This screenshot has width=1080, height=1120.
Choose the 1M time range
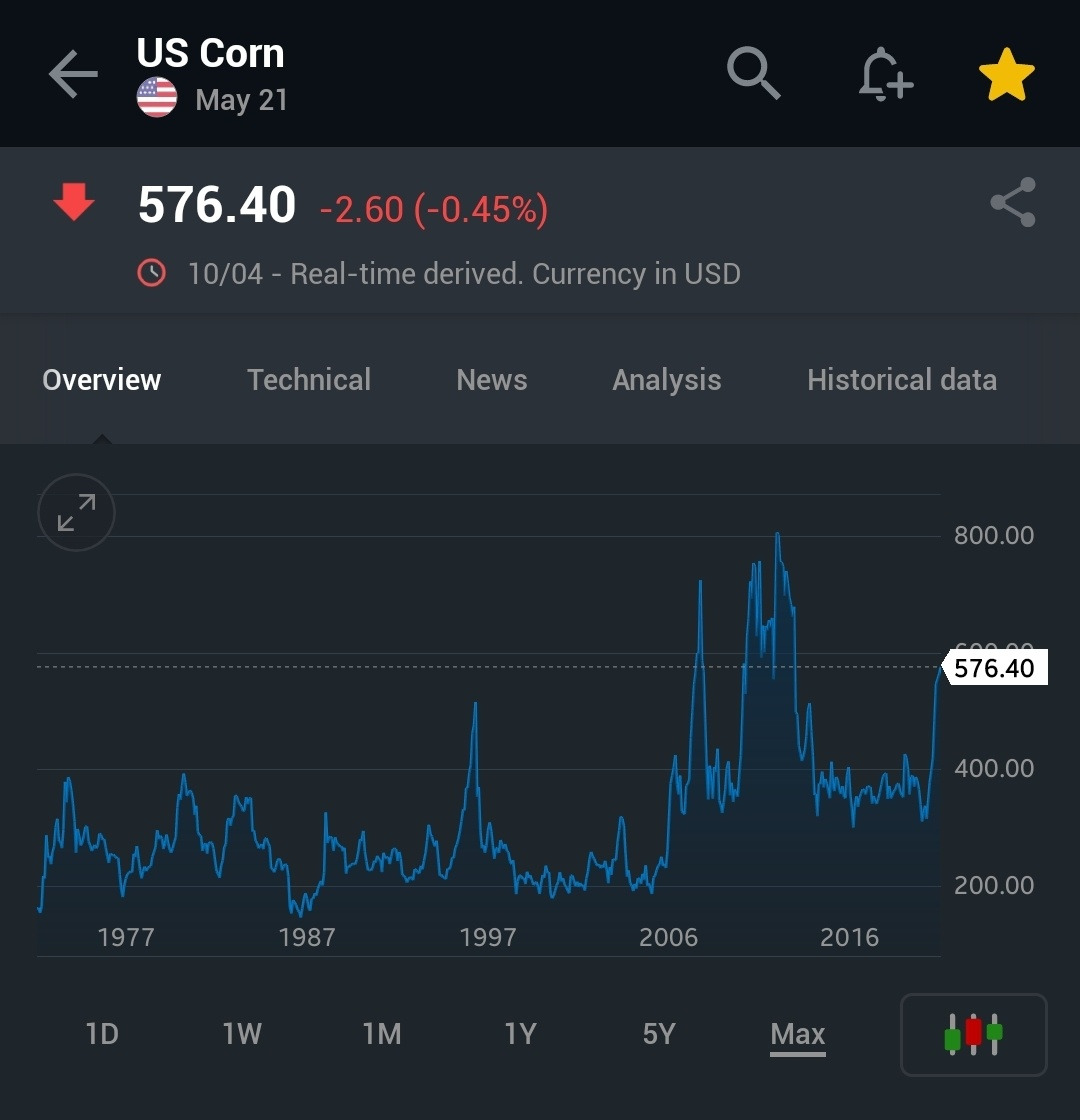(382, 1034)
